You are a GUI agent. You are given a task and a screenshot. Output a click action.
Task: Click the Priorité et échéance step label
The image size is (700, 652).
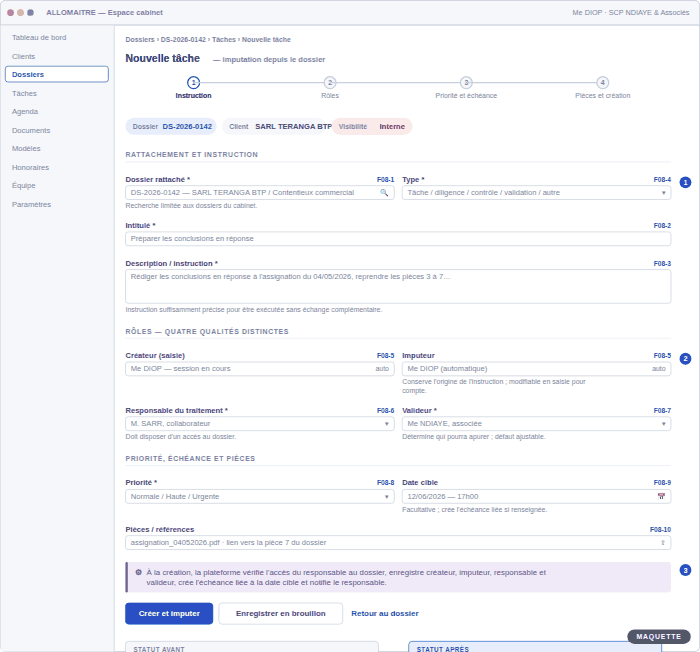coord(466,96)
